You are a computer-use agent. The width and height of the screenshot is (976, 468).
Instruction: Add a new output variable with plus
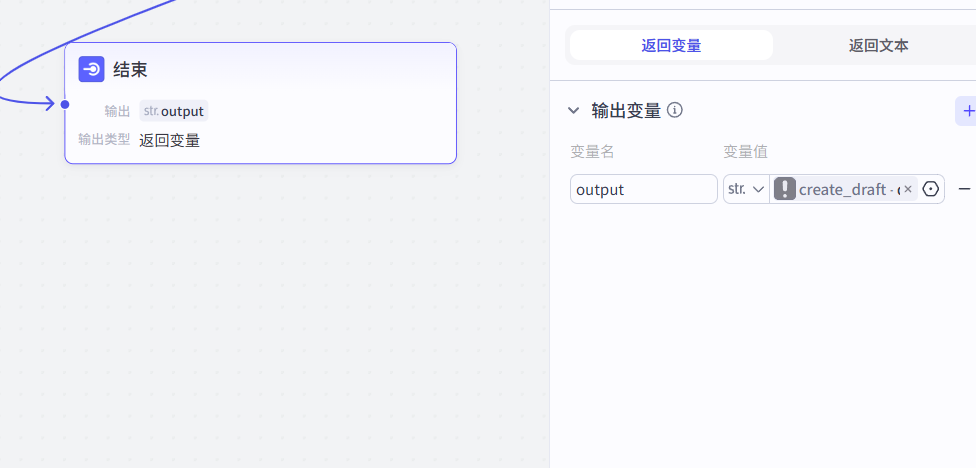tap(967, 110)
